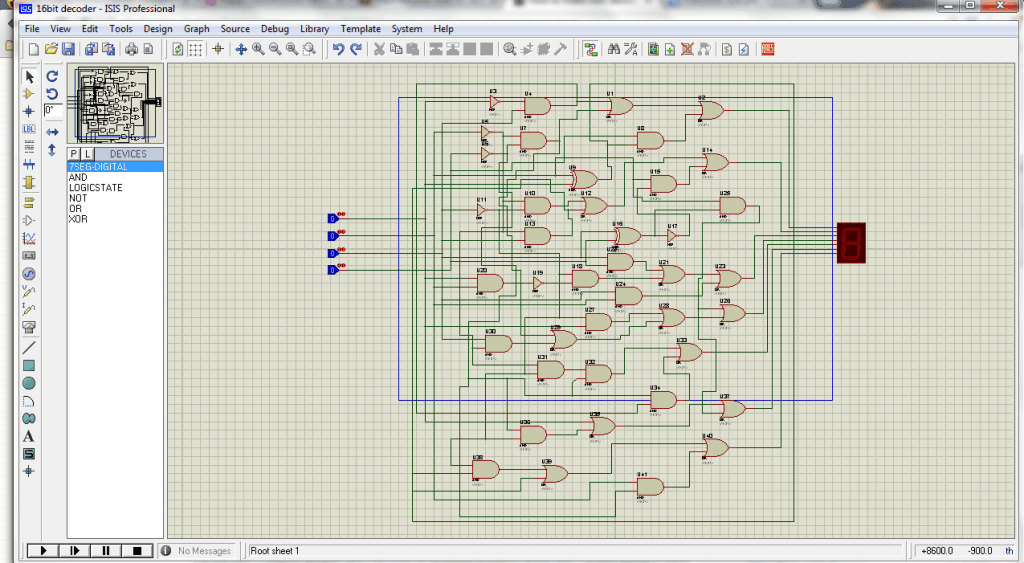Viewport: 1024px width, 563px height.
Task: Select LOGICSTATE in the devices list
Action: [x=96, y=188]
